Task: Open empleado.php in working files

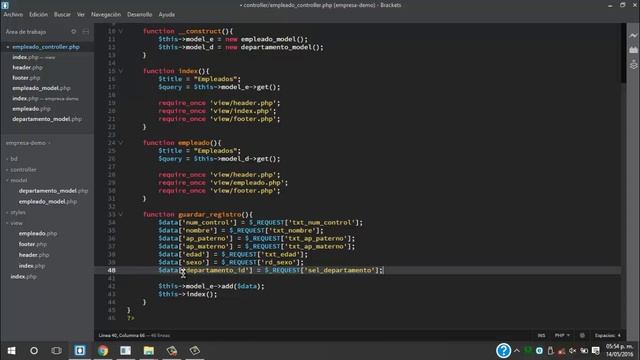Action: click(31, 109)
